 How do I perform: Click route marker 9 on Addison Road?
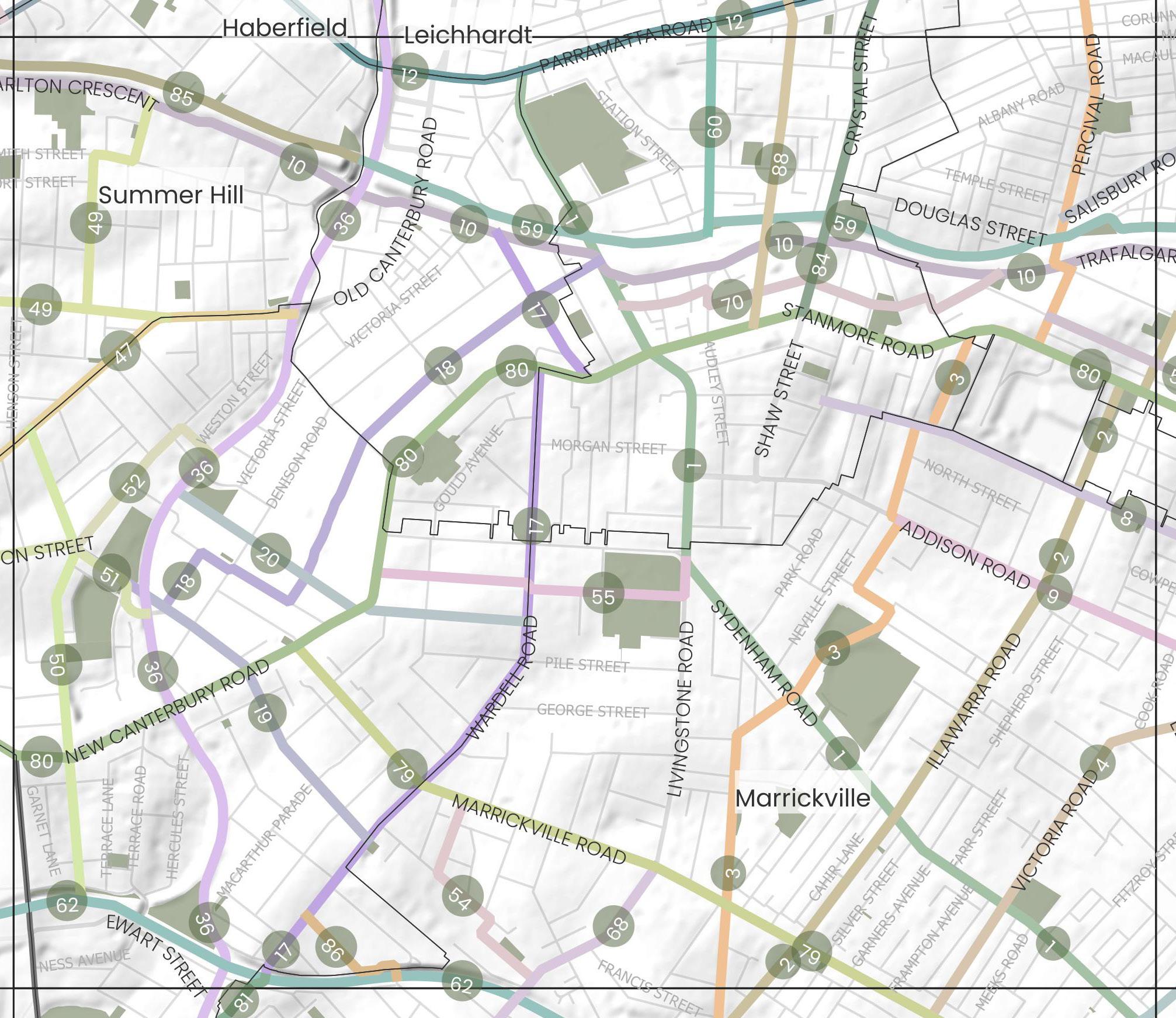(x=1054, y=593)
